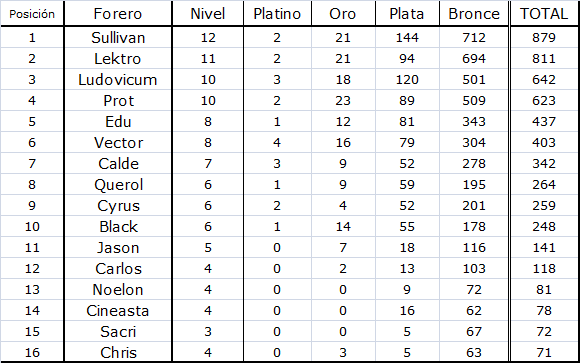The width and height of the screenshot is (580, 363).
Task: Select the Bronce header cell
Action: point(474,14)
